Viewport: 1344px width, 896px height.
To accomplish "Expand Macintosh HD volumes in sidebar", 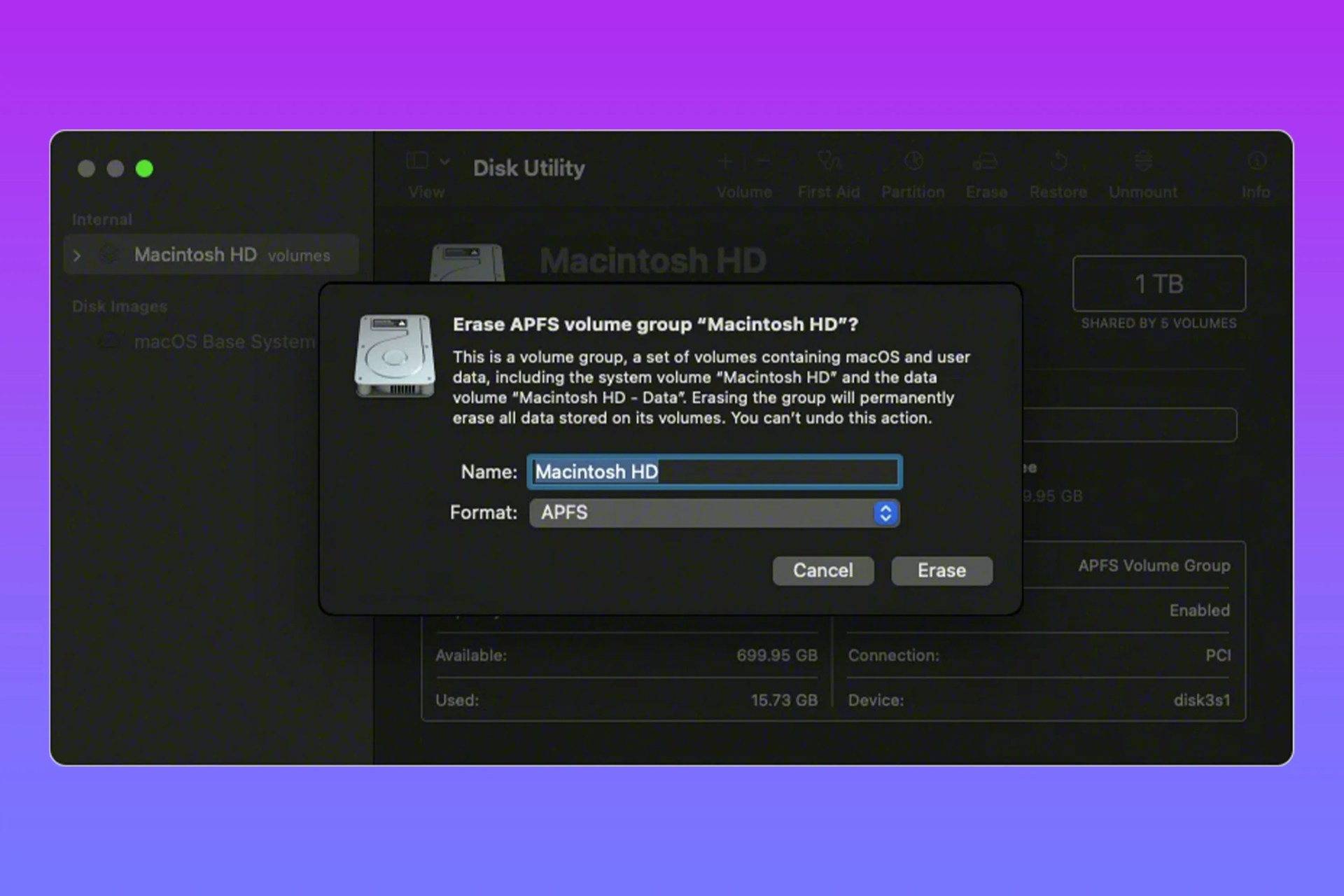I will [x=77, y=255].
